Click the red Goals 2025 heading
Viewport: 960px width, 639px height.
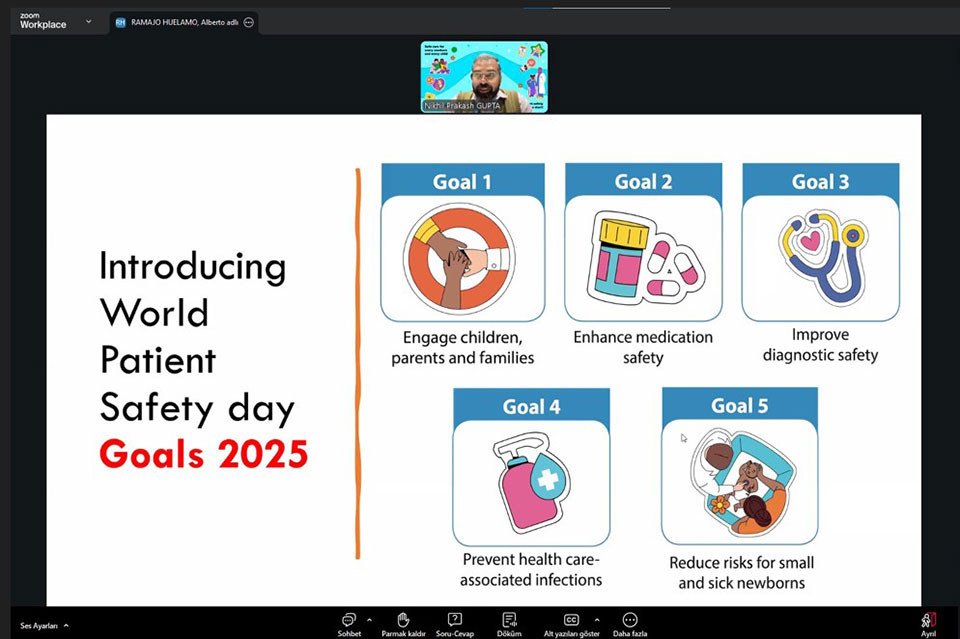(203, 455)
